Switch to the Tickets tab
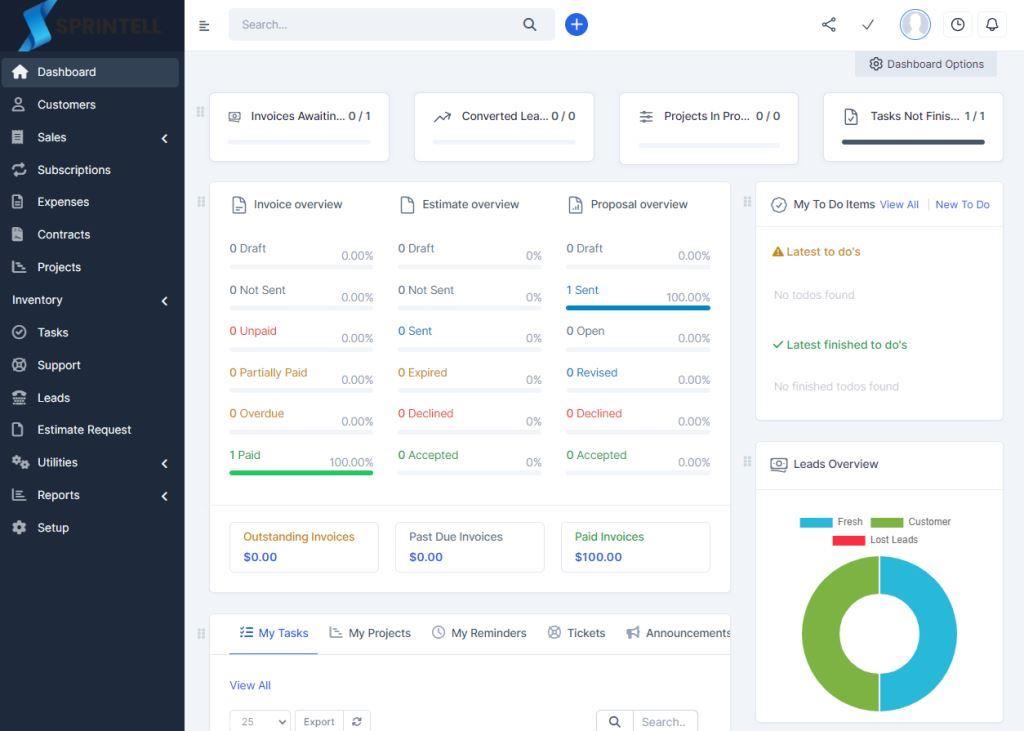1024x731 pixels. [576, 633]
